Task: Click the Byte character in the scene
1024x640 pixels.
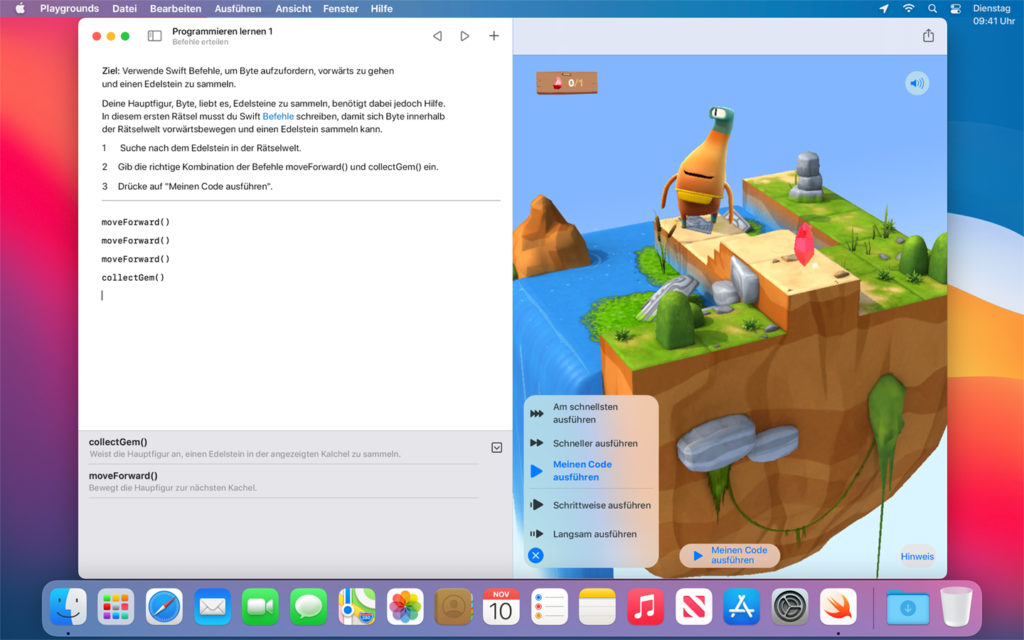Action: click(x=702, y=168)
